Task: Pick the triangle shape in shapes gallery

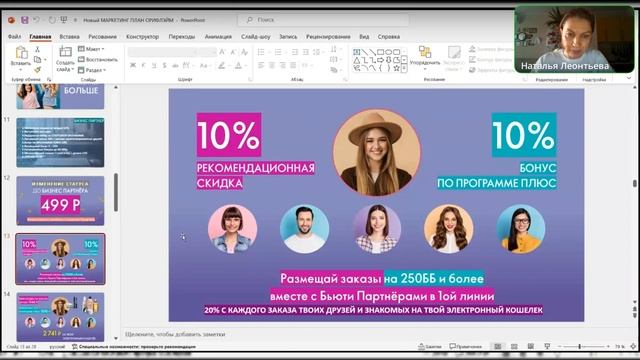Action: pos(357,60)
